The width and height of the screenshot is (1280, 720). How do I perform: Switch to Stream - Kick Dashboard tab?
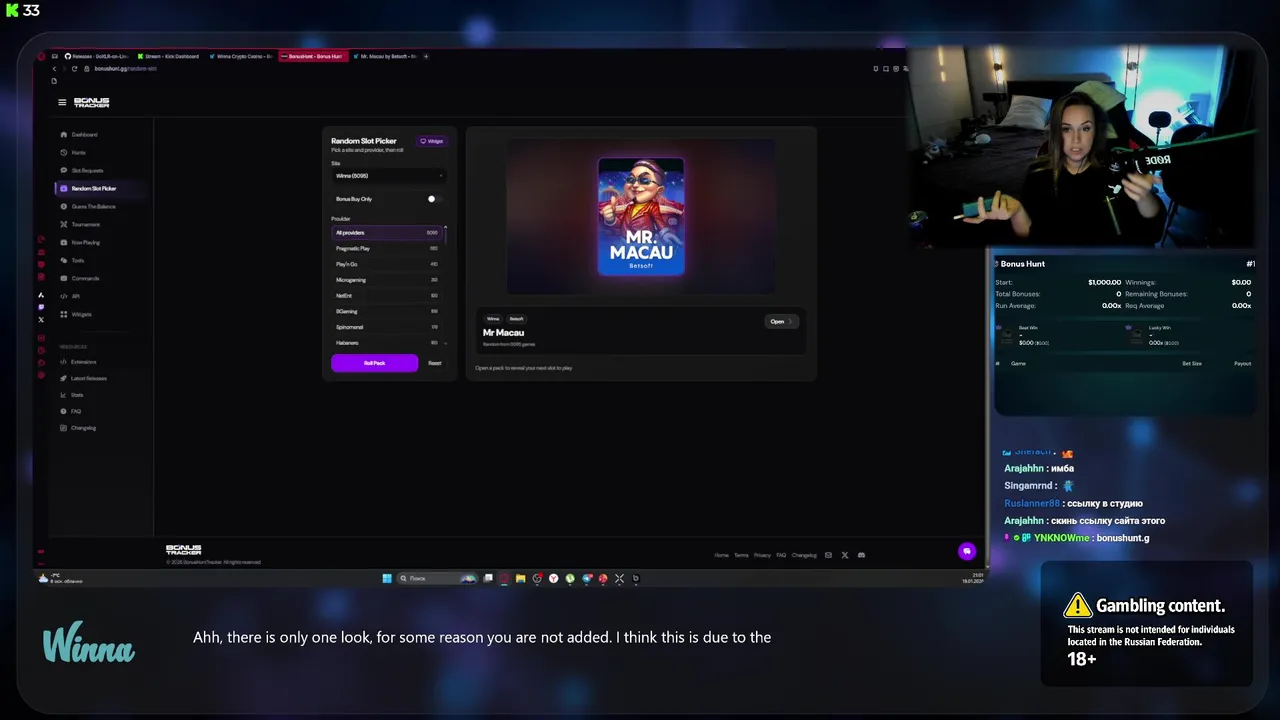click(170, 56)
